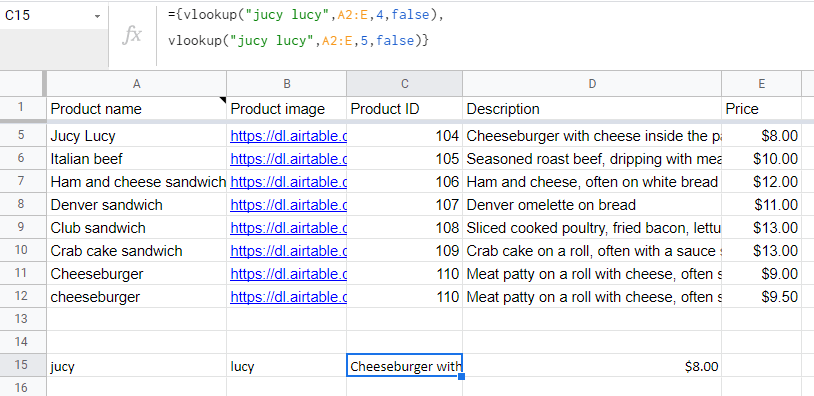Click the blue fill handle of C15

pyautogui.click(x=462, y=376)
